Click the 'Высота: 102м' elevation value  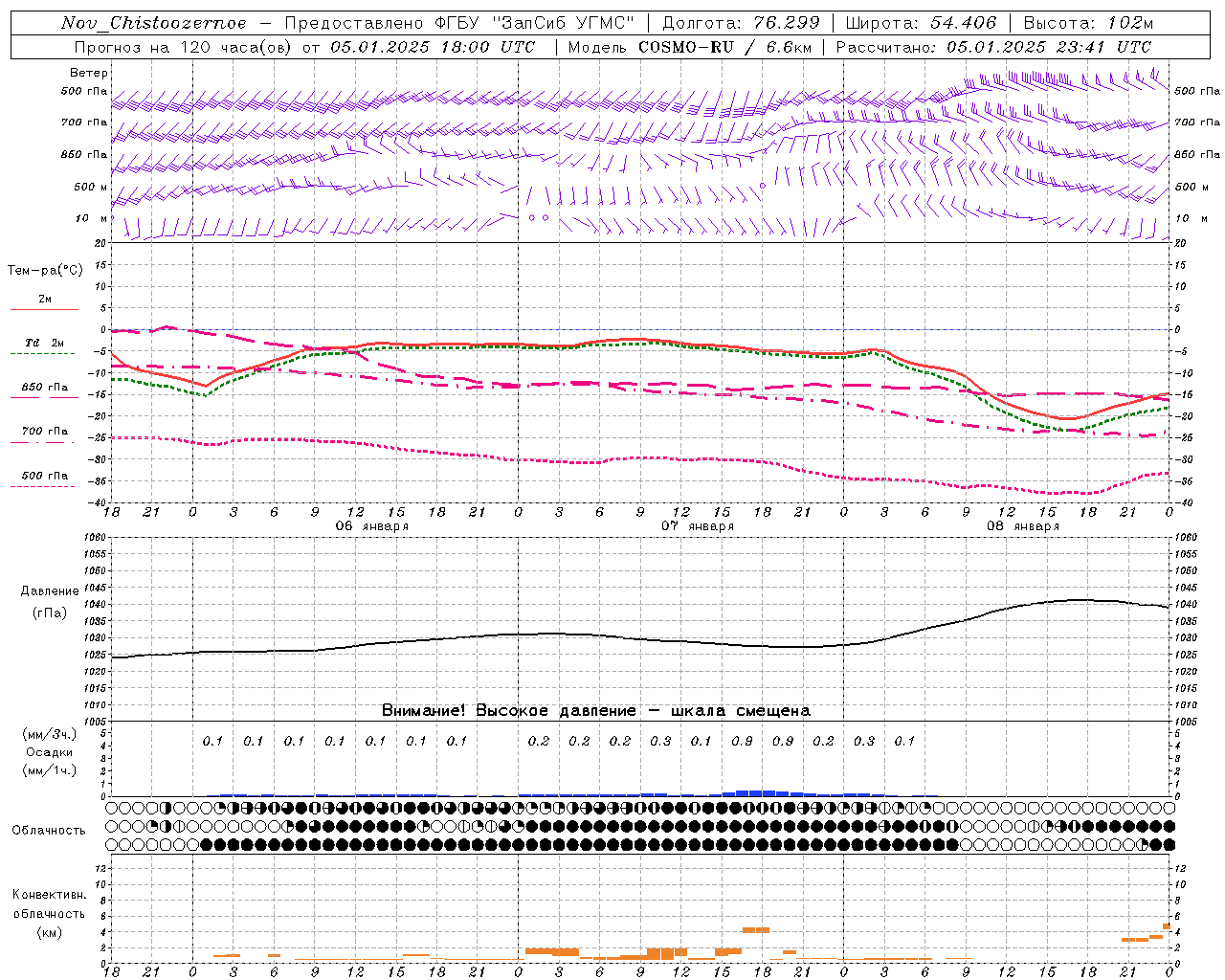pos(1088,23)
